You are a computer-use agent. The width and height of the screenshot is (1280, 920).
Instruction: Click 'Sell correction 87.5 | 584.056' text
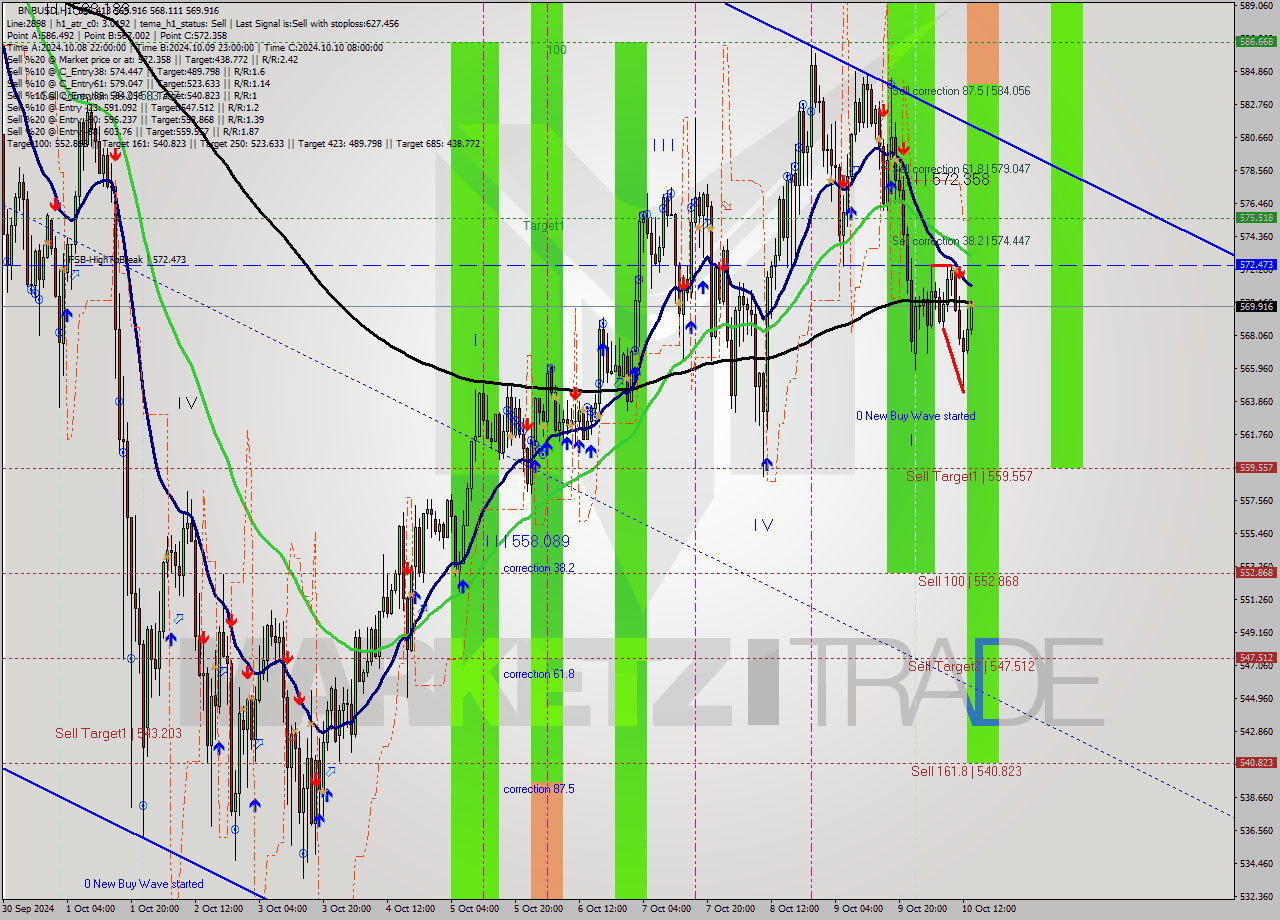[x=960, y=91]
